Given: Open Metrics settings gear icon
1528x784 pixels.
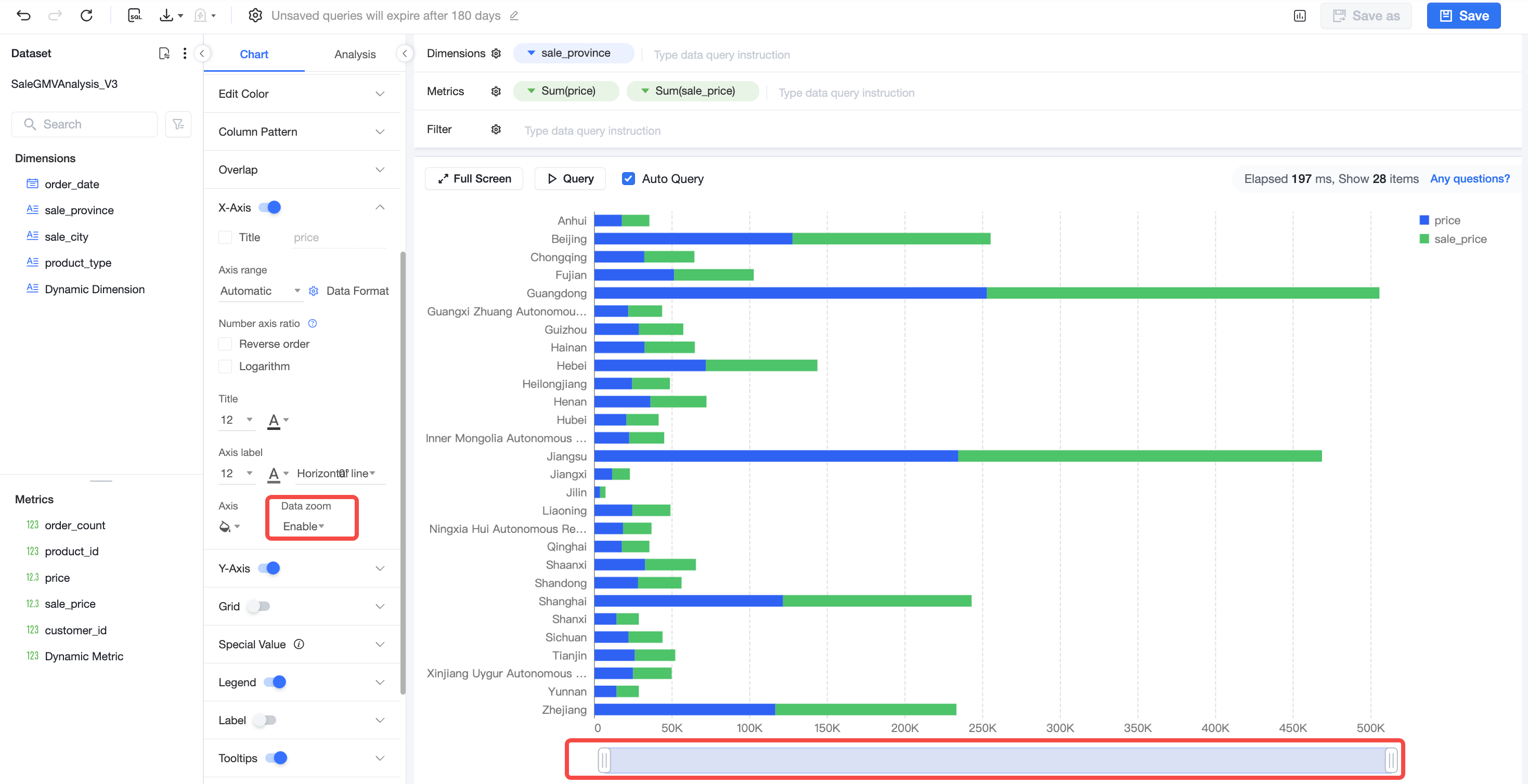Looking at the screenshot, I should [x=496, y=92].
